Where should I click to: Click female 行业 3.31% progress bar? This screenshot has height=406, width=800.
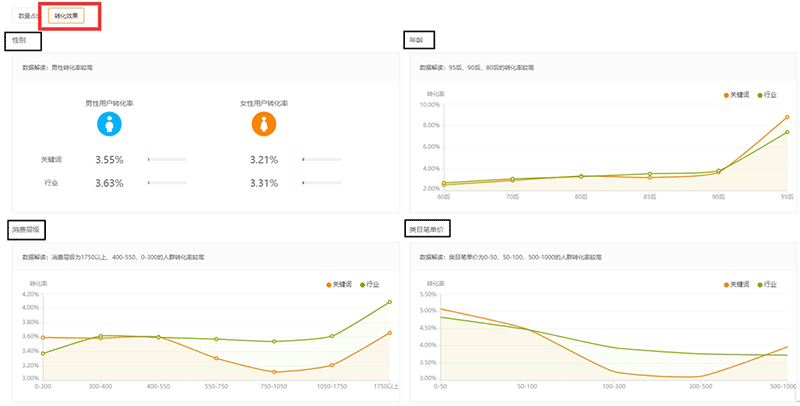click(x=321, y=183)
